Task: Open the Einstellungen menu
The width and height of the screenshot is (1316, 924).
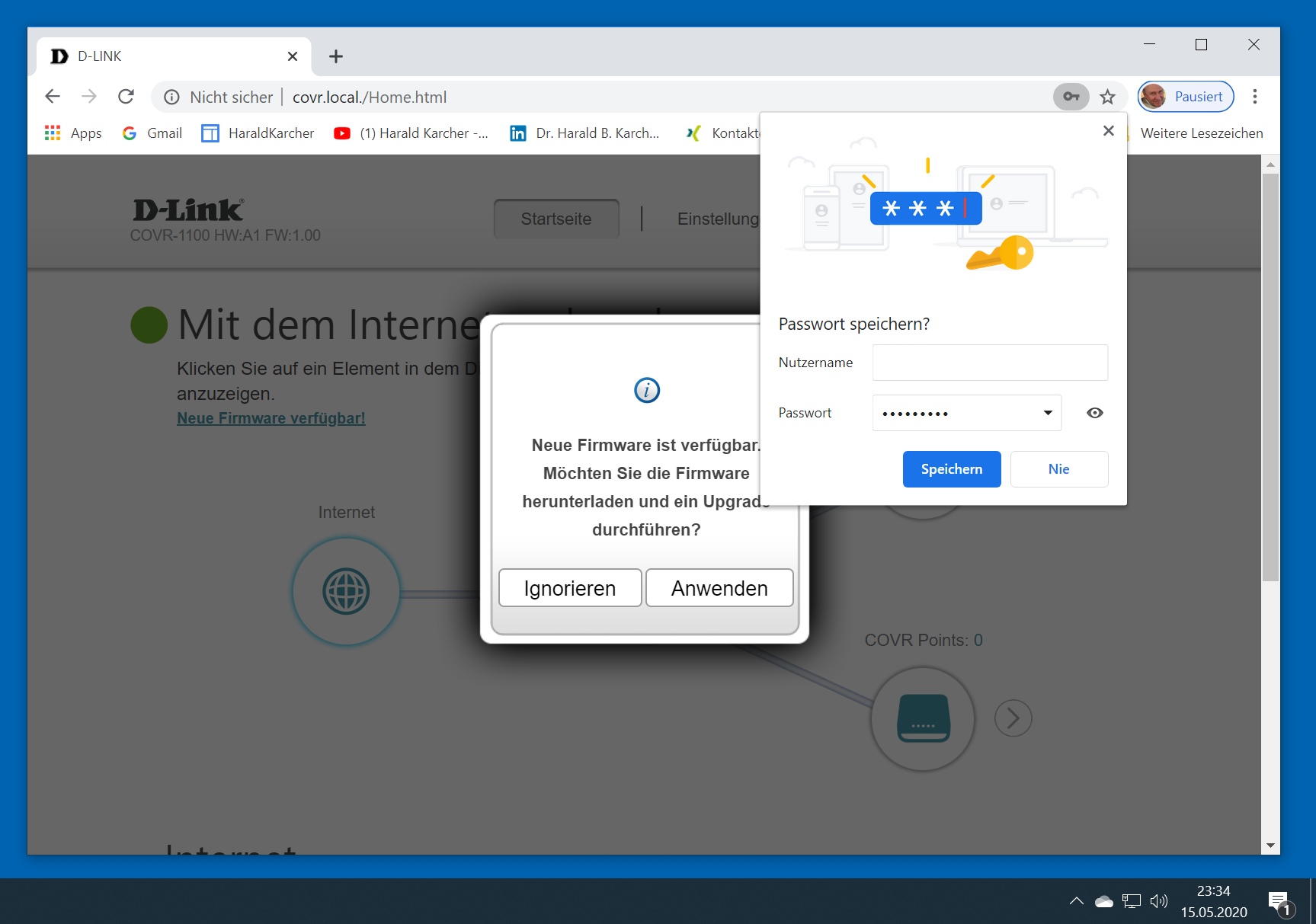Action: click(x=719, y=219)
